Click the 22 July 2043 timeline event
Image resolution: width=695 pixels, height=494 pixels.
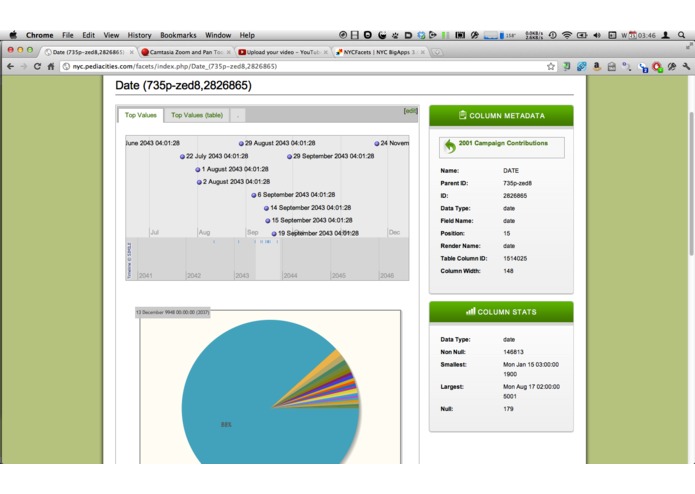[214, 156]
